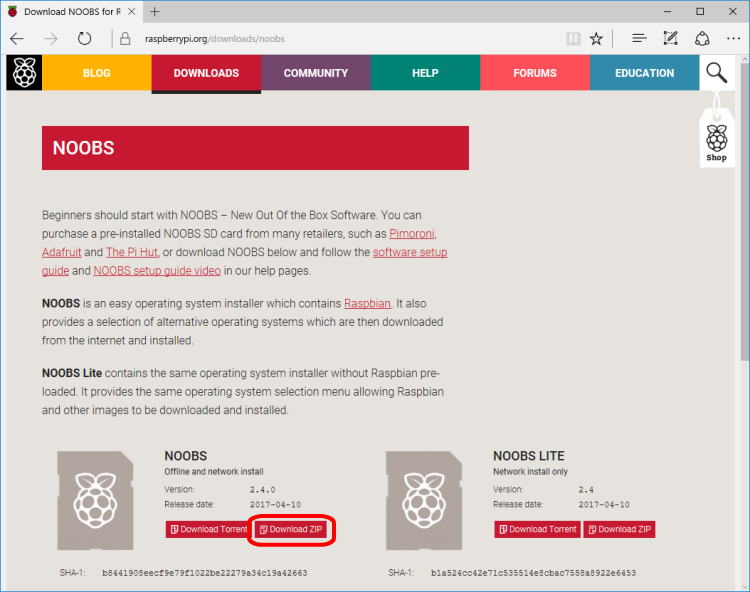750x592 pixels.
Task: Follow the Raspbian link
Action: click(x=367, y=304)
